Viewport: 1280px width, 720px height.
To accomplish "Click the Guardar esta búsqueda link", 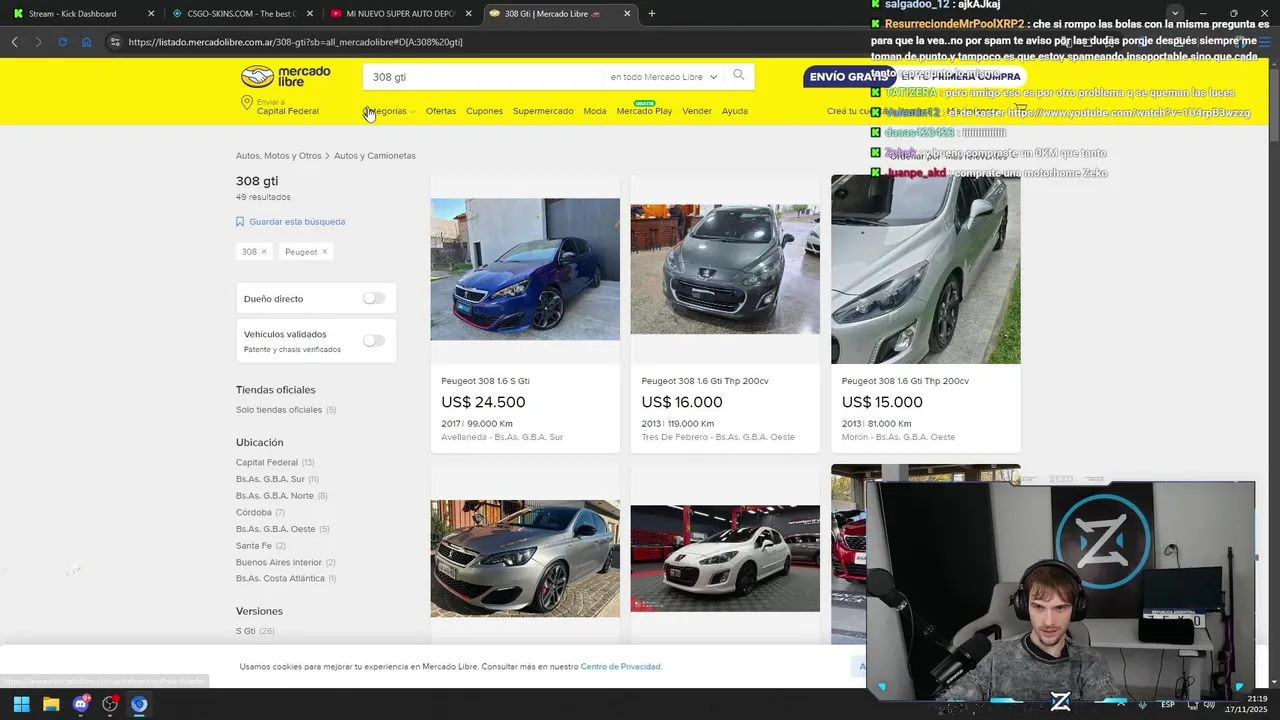I will tap(297, 222).
